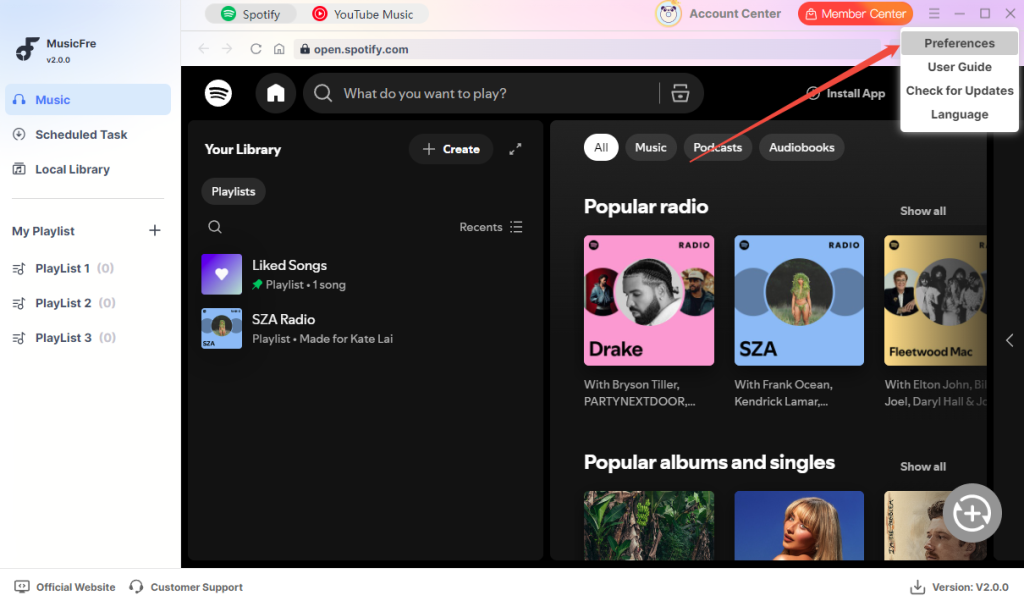Viewport: 1024px width, 601px height.
Task: Choose Language from the menu
Action: pos(959,114)
